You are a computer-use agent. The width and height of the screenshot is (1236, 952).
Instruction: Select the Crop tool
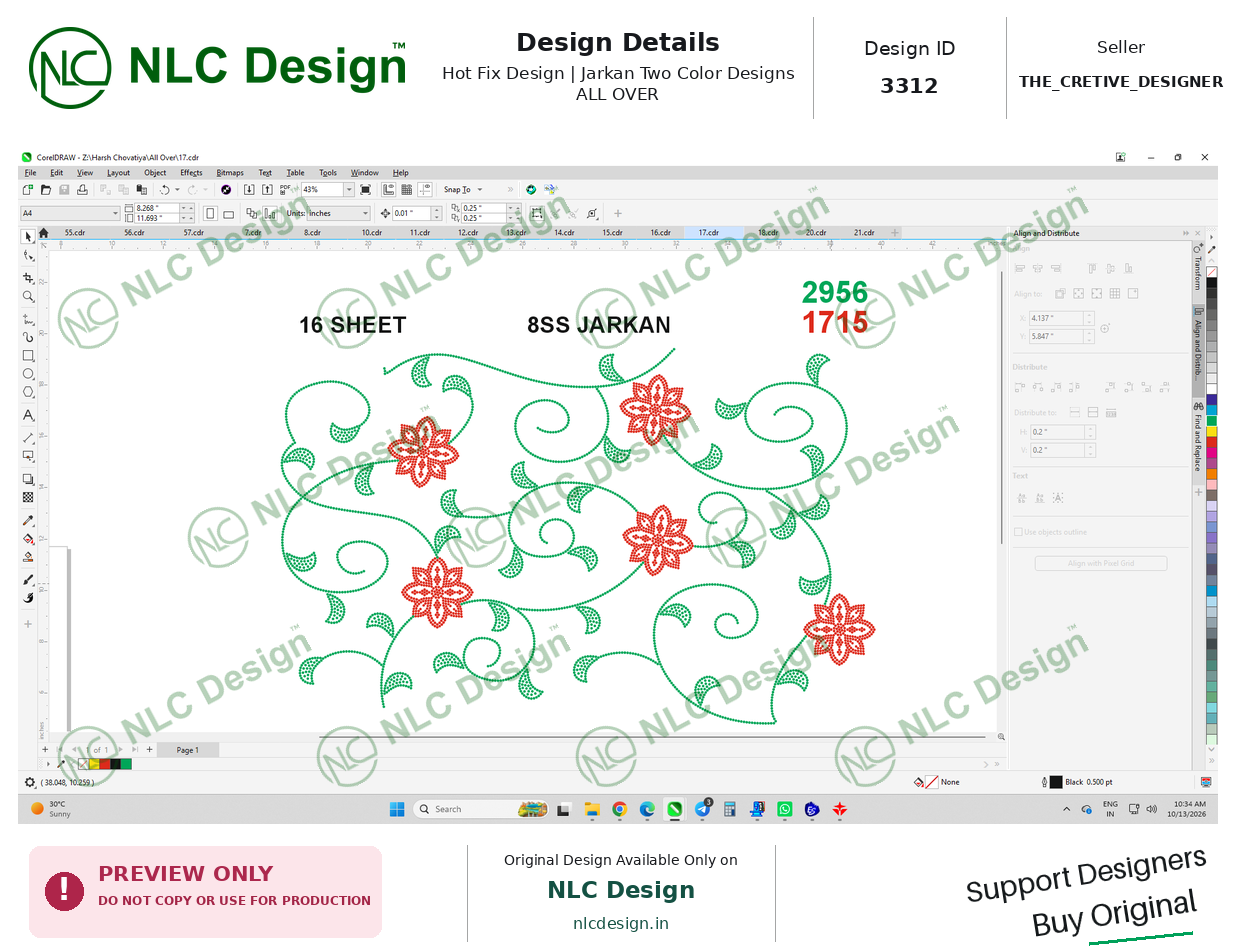(28, 277)
